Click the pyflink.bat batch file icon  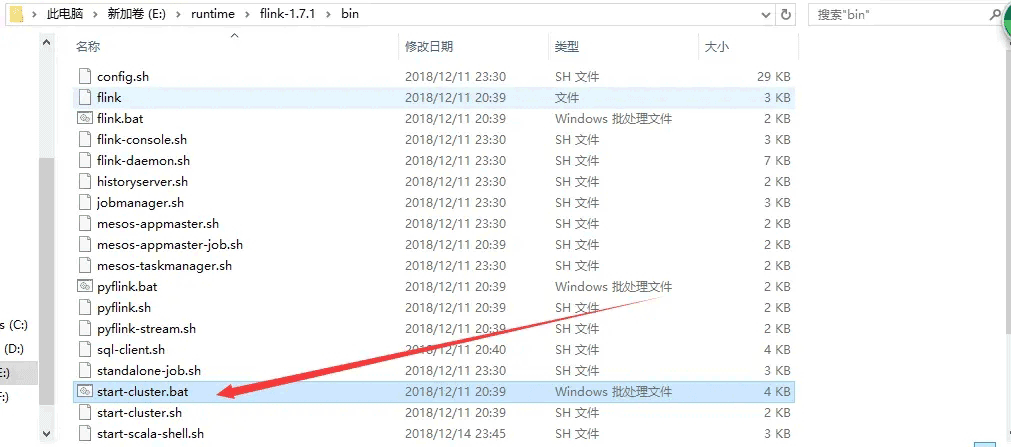coord(85,286)
